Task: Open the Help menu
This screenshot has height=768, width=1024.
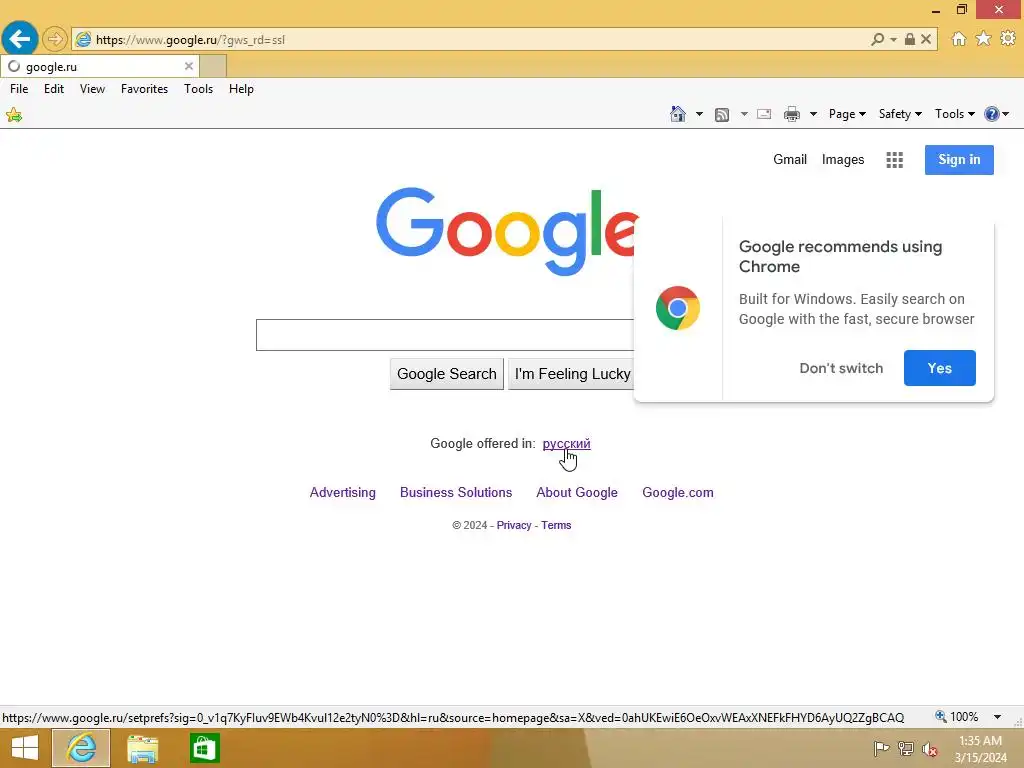Action: pos(241,89)
